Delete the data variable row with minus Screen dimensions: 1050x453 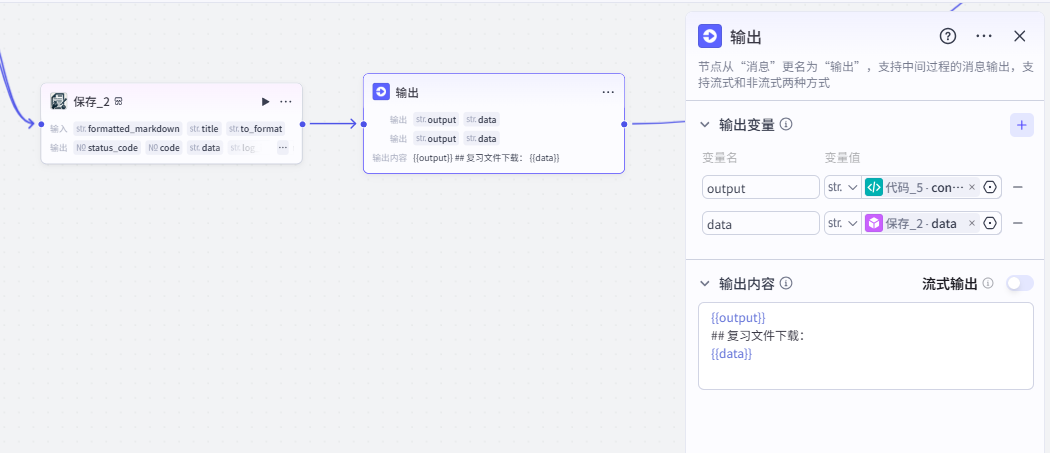coord(1018,224)
